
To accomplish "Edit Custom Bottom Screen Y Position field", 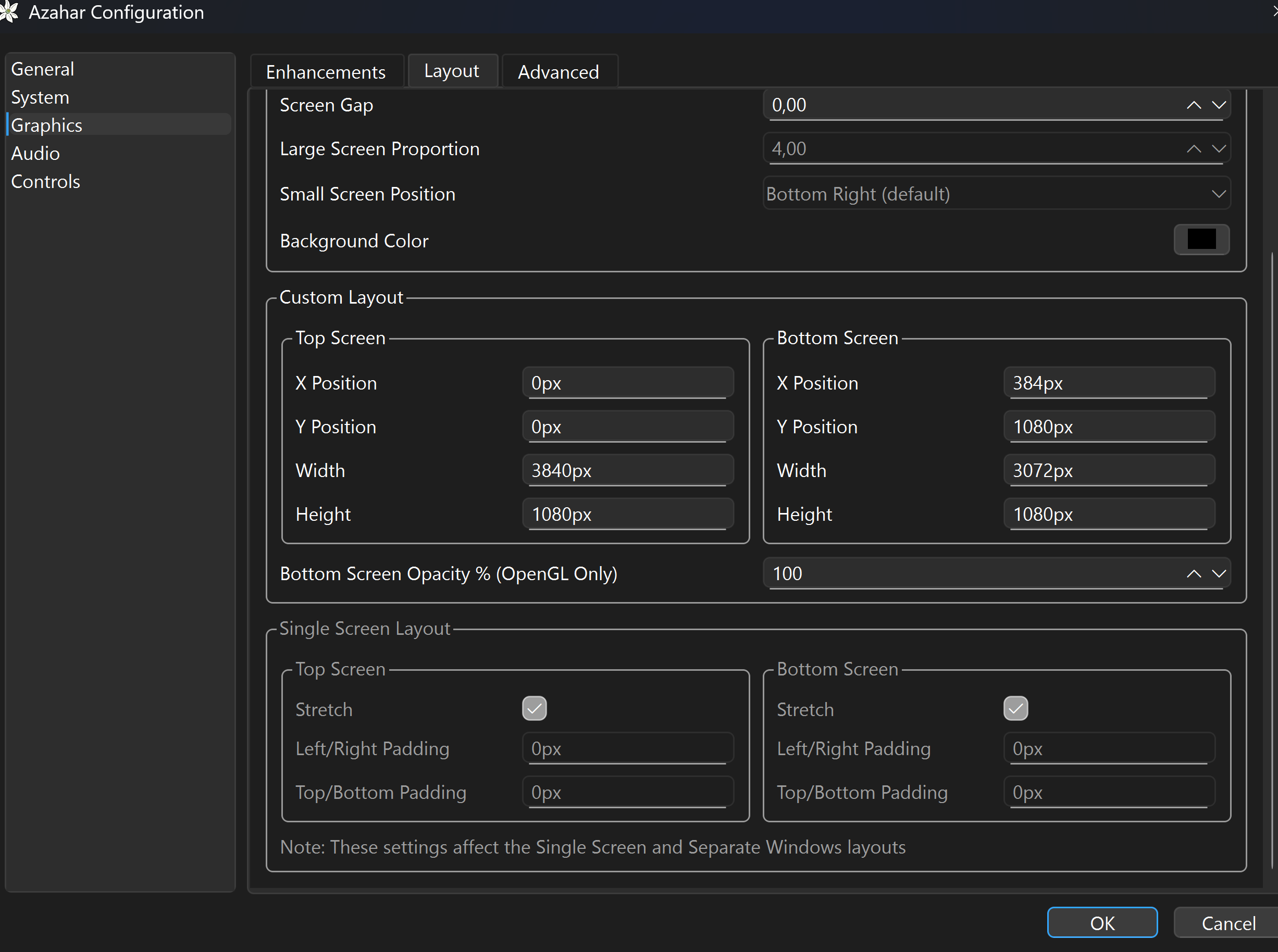I will click(1110, 427).
